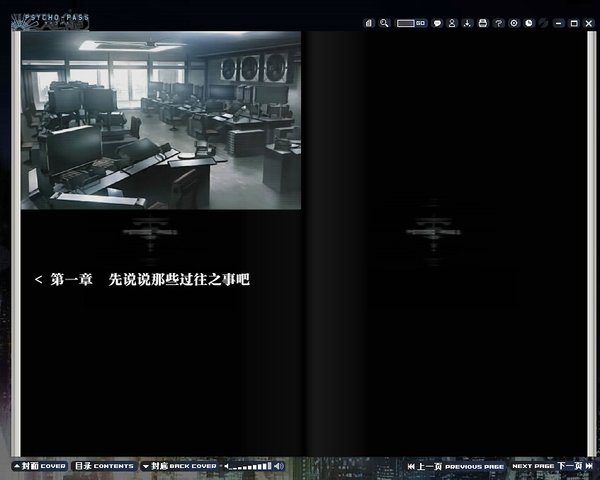Click the loud speaker volume up icon
Image resolution: width=600 pixels, height=480 pixels.
tap(279, 466)
